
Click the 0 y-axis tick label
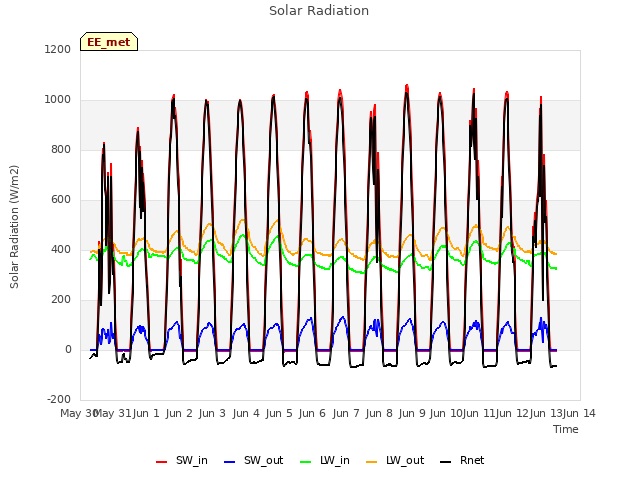tap(68, 349)
